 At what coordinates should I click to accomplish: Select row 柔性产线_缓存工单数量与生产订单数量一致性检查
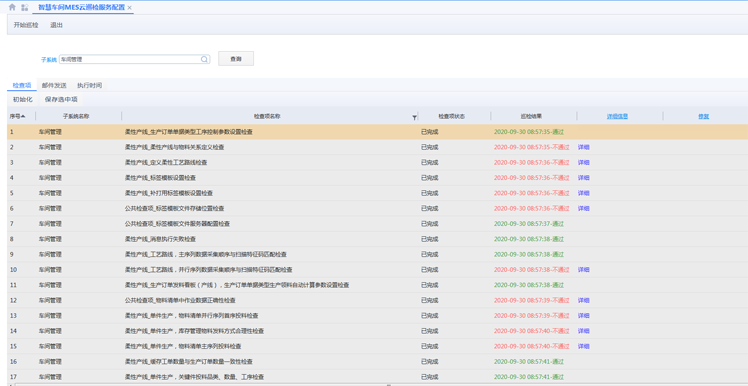pyautogui.click(x=377, y=361)
